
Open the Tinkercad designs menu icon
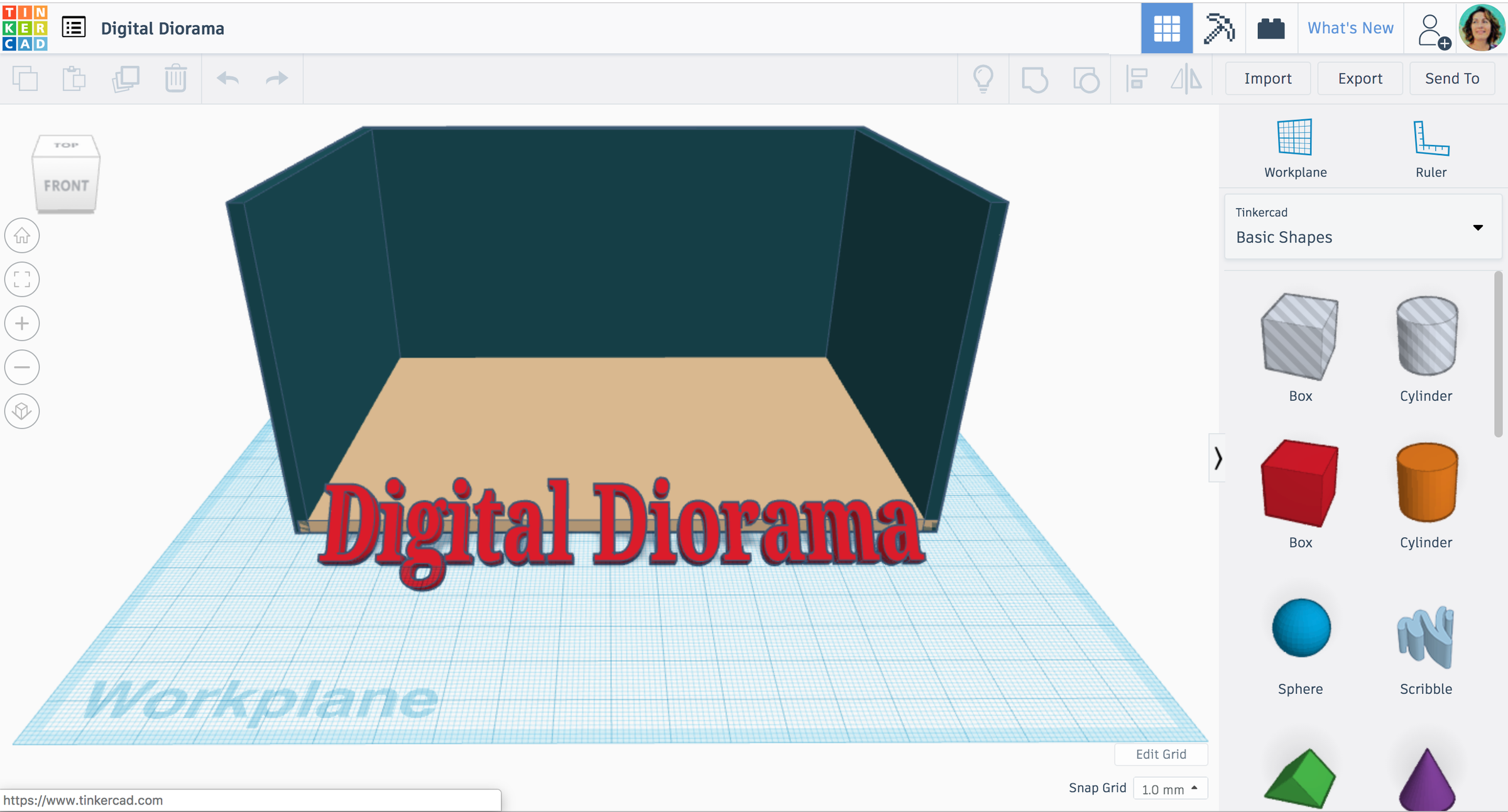(73, 28)
